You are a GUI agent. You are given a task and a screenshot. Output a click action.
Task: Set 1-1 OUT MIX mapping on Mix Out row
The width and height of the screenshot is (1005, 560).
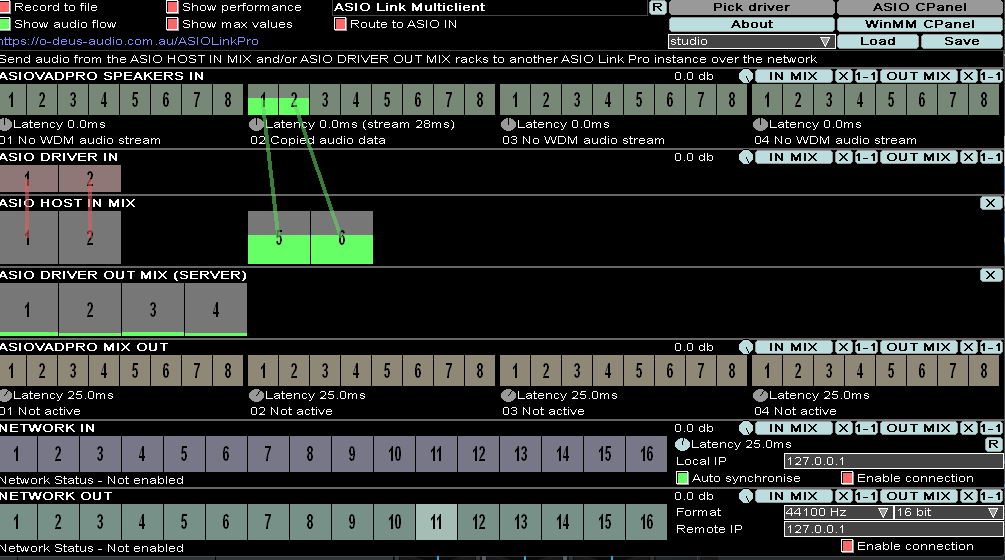(991, 347)
